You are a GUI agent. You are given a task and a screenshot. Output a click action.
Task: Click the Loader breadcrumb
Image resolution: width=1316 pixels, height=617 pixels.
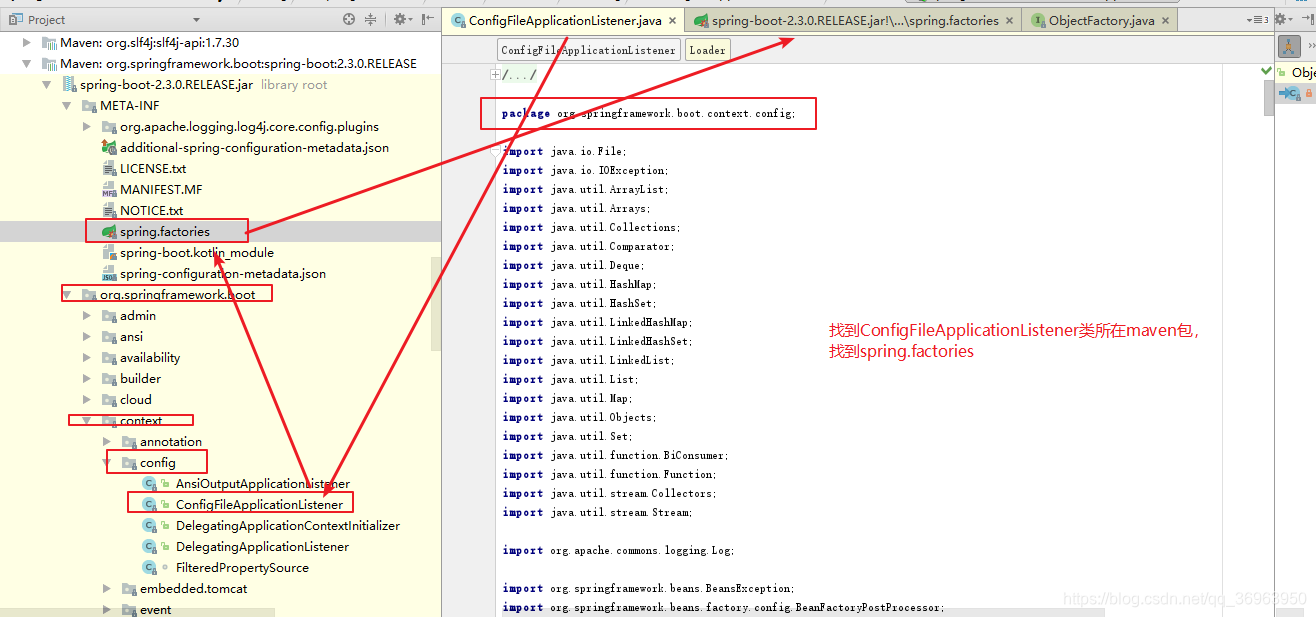707,50
